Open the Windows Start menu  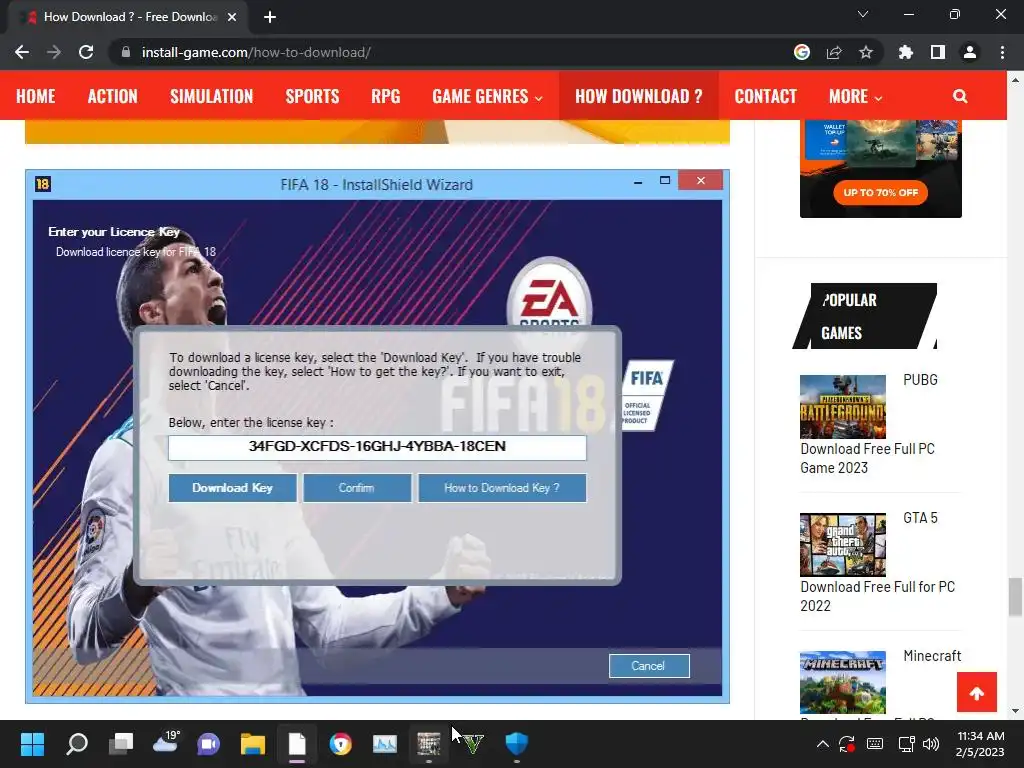(x=32, y=743)
